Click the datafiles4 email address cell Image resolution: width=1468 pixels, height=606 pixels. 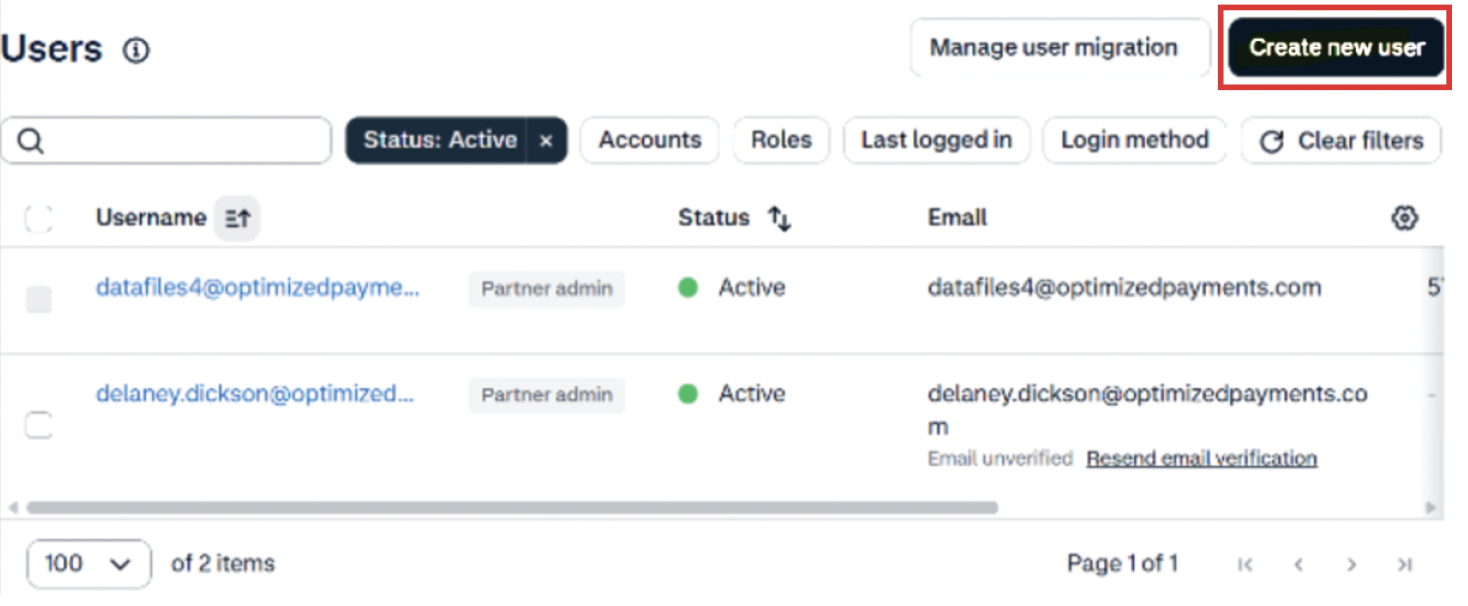click(x=1124, y=288)
